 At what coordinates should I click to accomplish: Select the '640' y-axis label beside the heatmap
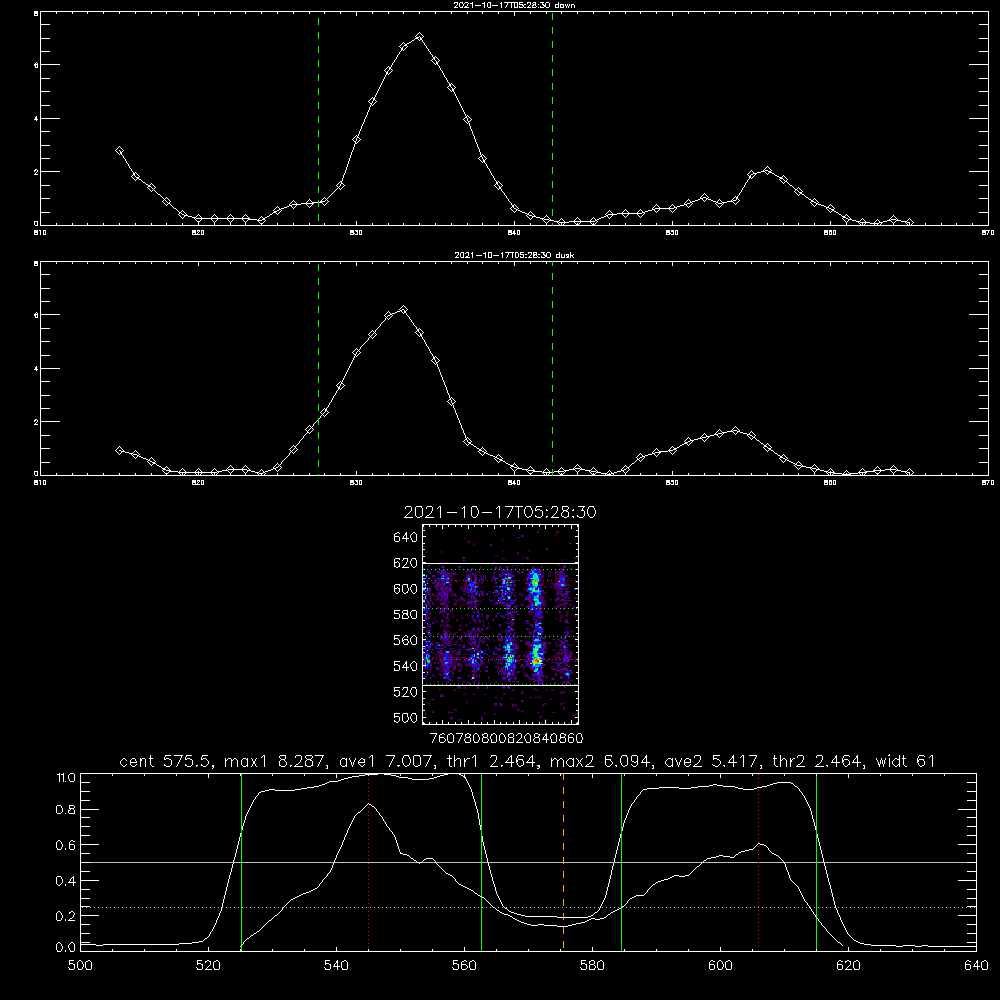[405, 537]
